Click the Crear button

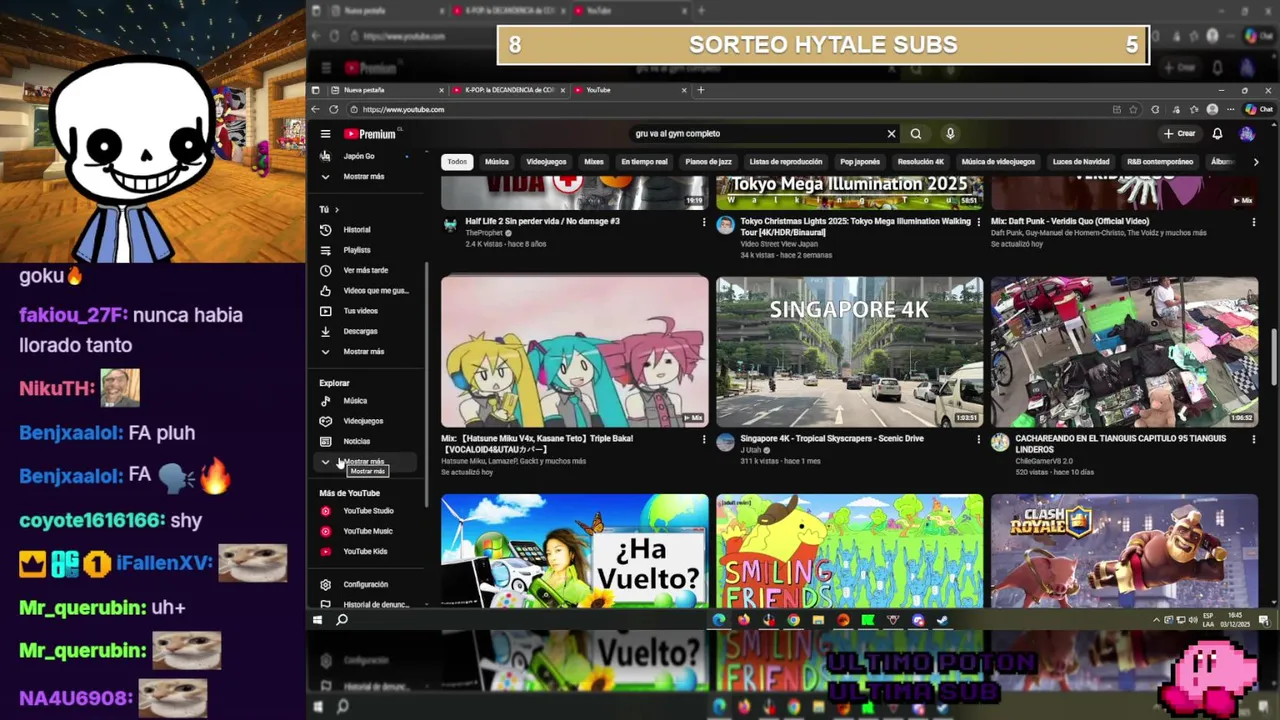1180,134
